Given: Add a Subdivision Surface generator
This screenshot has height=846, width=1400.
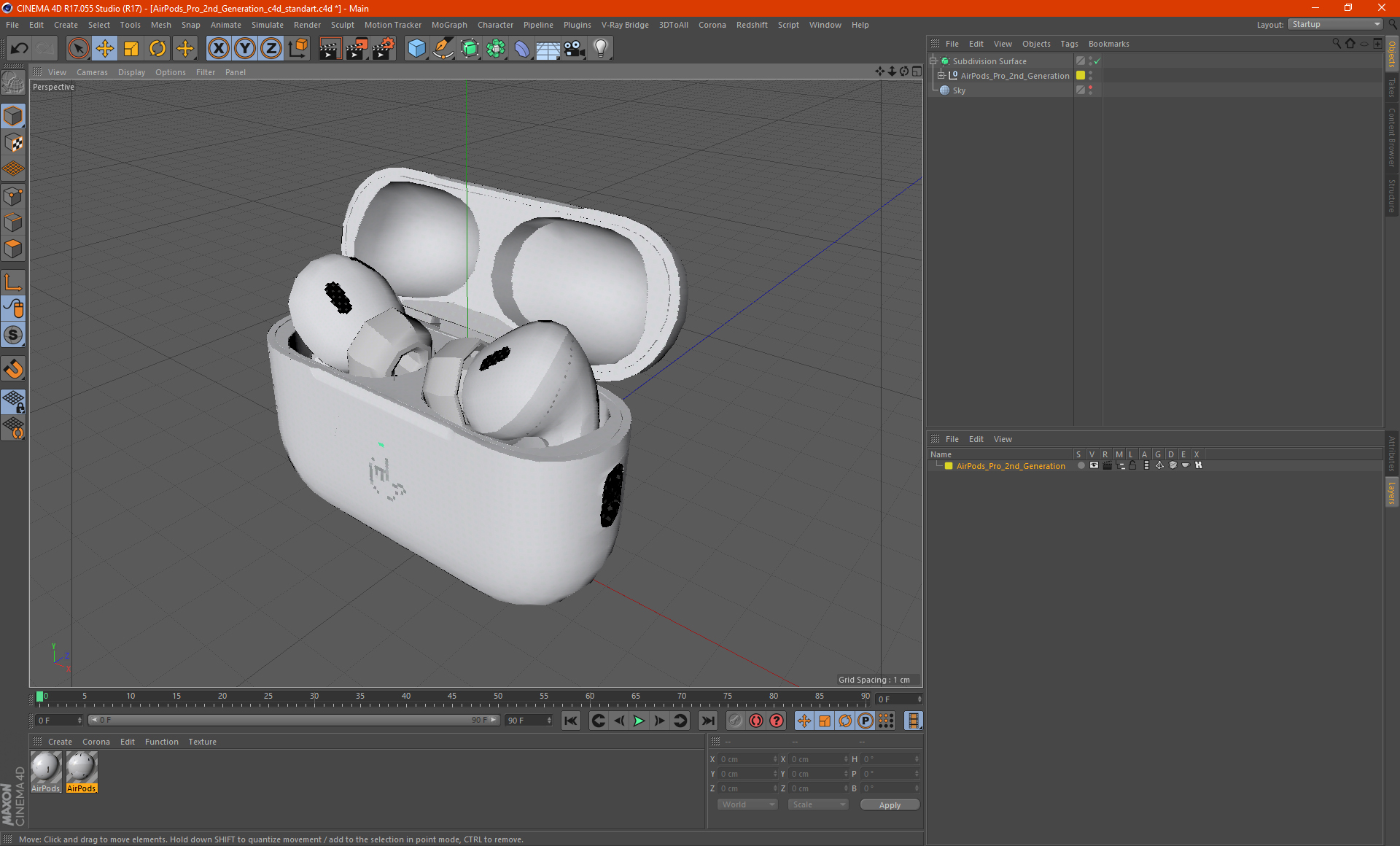Looking at the screenshot, I should (x=470, y=49).
